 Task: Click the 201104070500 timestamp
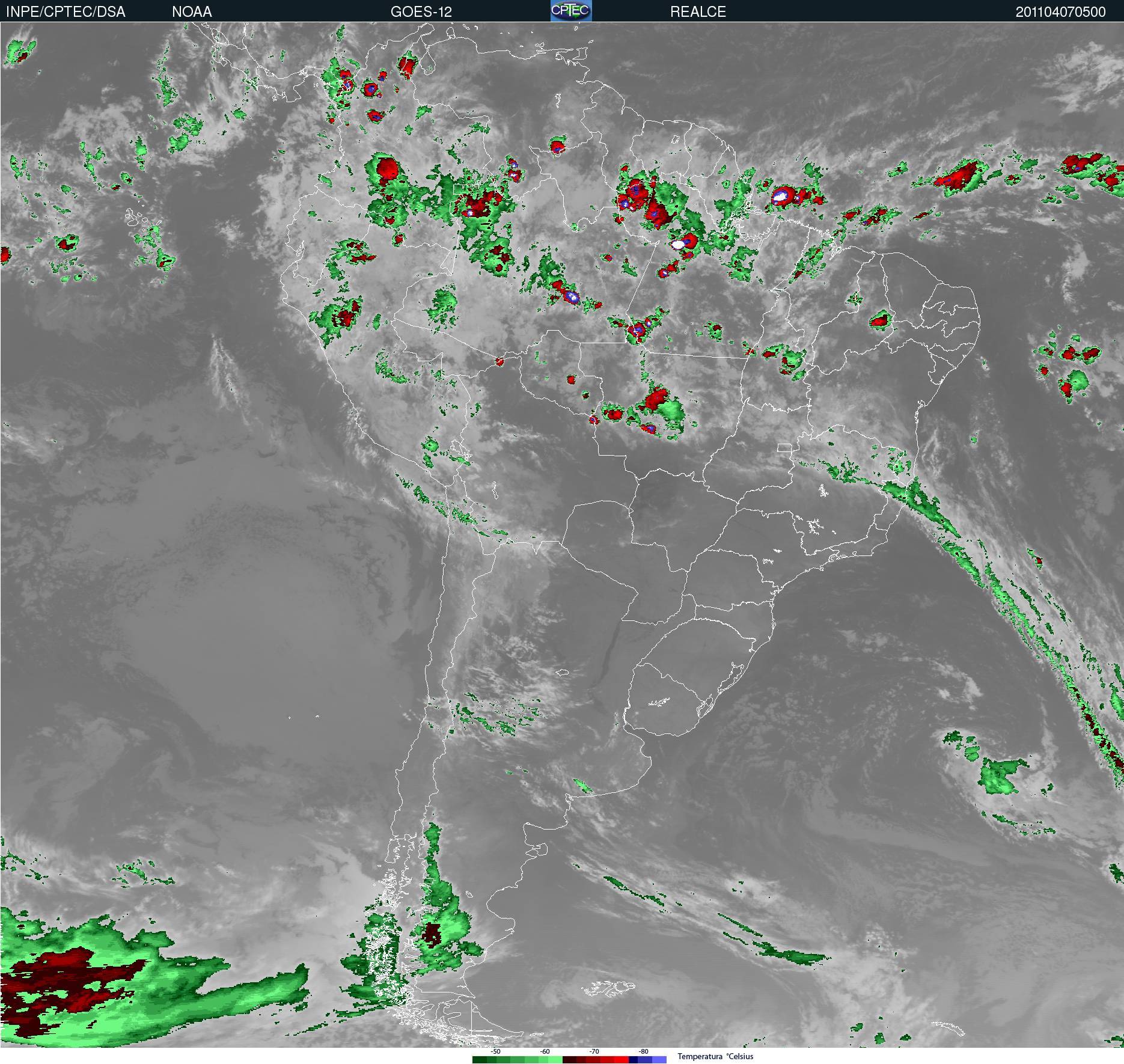(x=1060, y=11)
